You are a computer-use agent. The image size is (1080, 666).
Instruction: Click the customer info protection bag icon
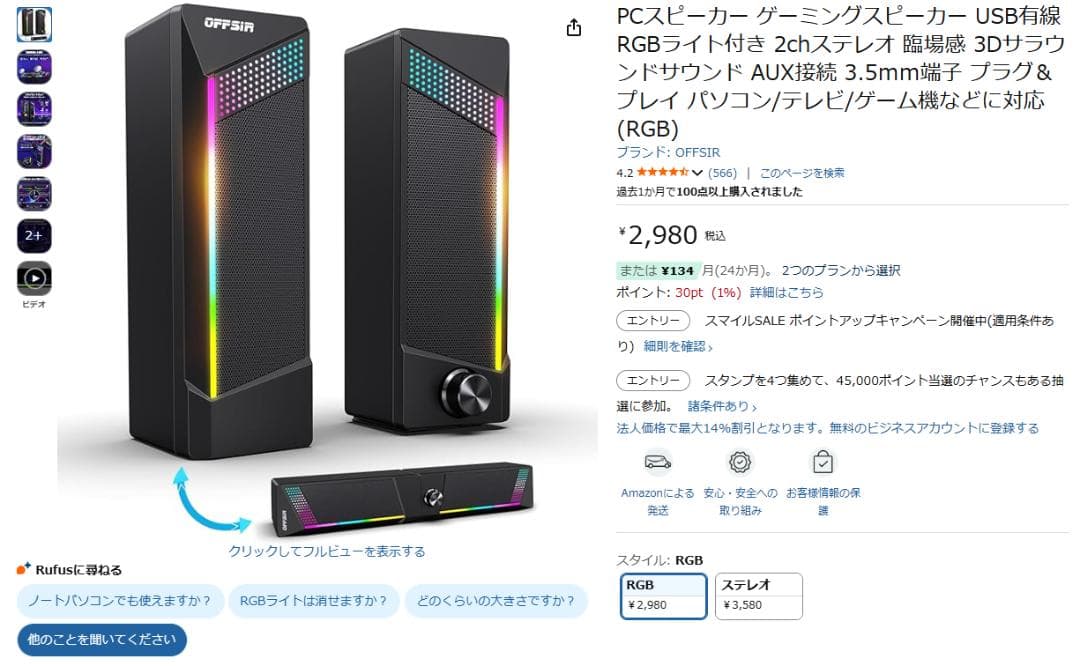click(823, 461)
